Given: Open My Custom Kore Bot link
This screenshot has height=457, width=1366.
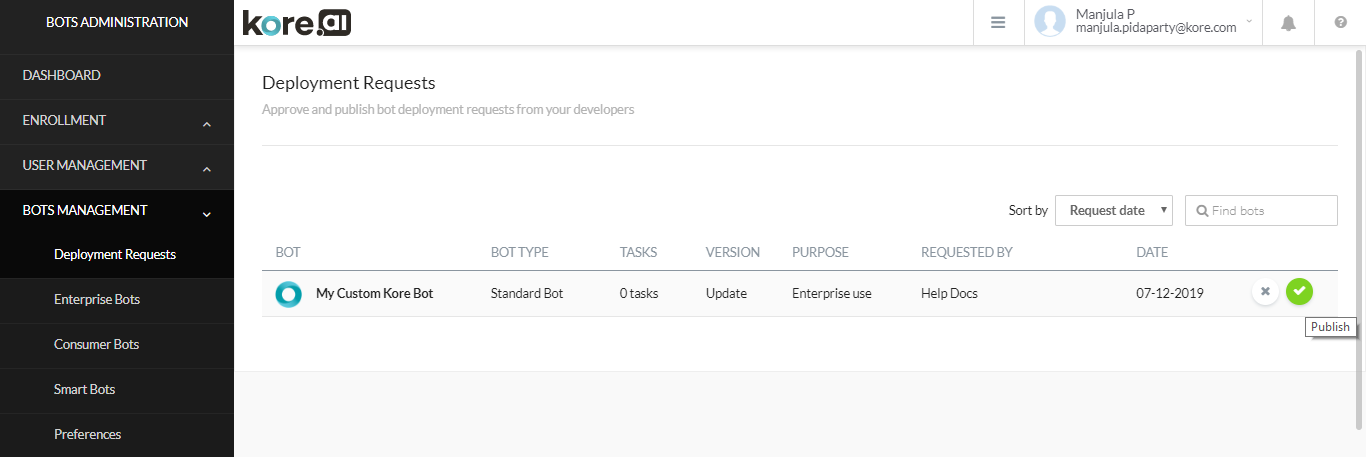Looking at the screenshot, I should (x=374, y=294).
